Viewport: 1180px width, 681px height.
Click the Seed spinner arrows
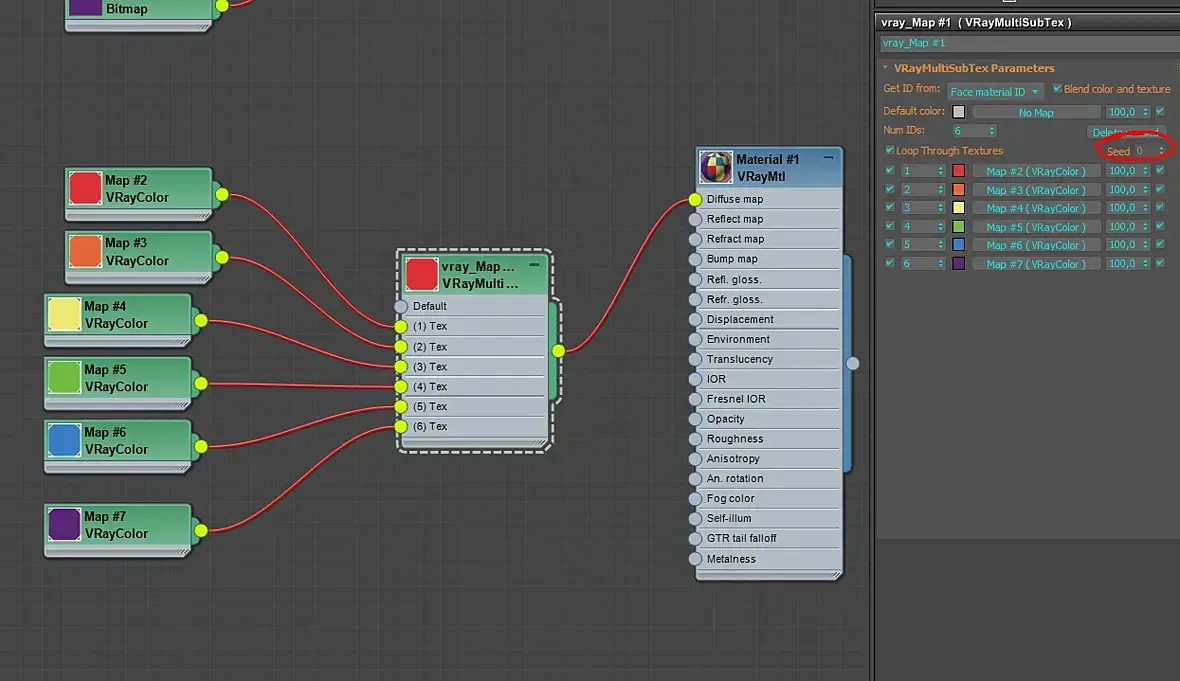pyautogui.click(x=1161, y=151)
